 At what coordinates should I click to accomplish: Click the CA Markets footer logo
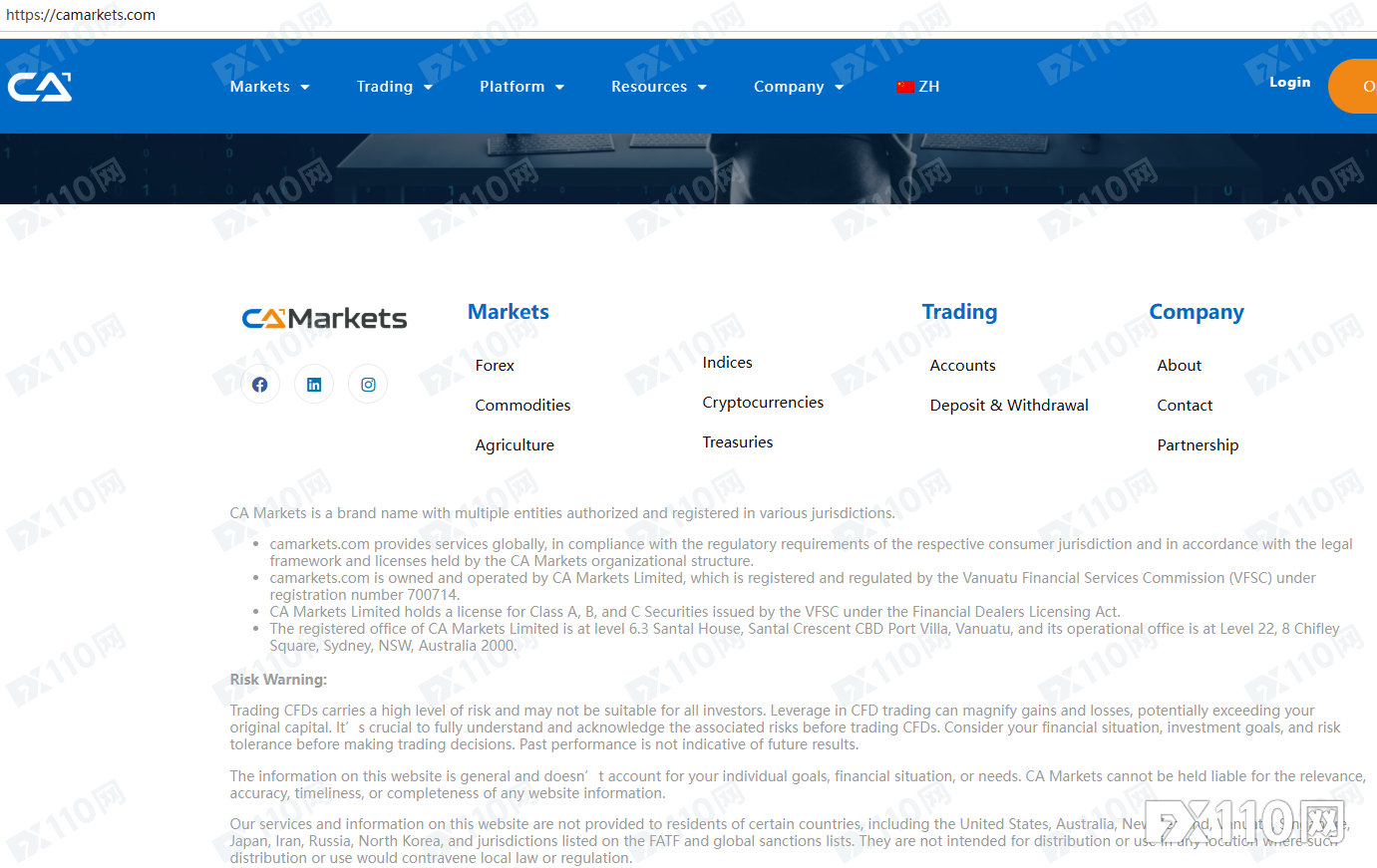coord(324,319)
